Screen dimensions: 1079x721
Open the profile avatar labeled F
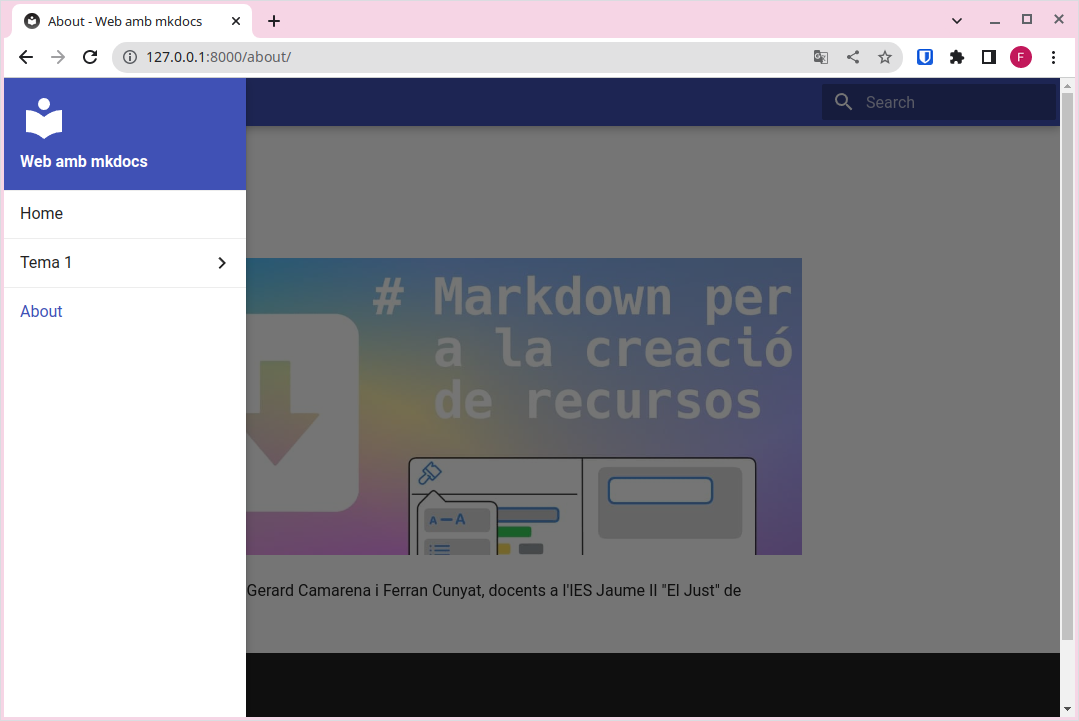(x=1021, y=57)
